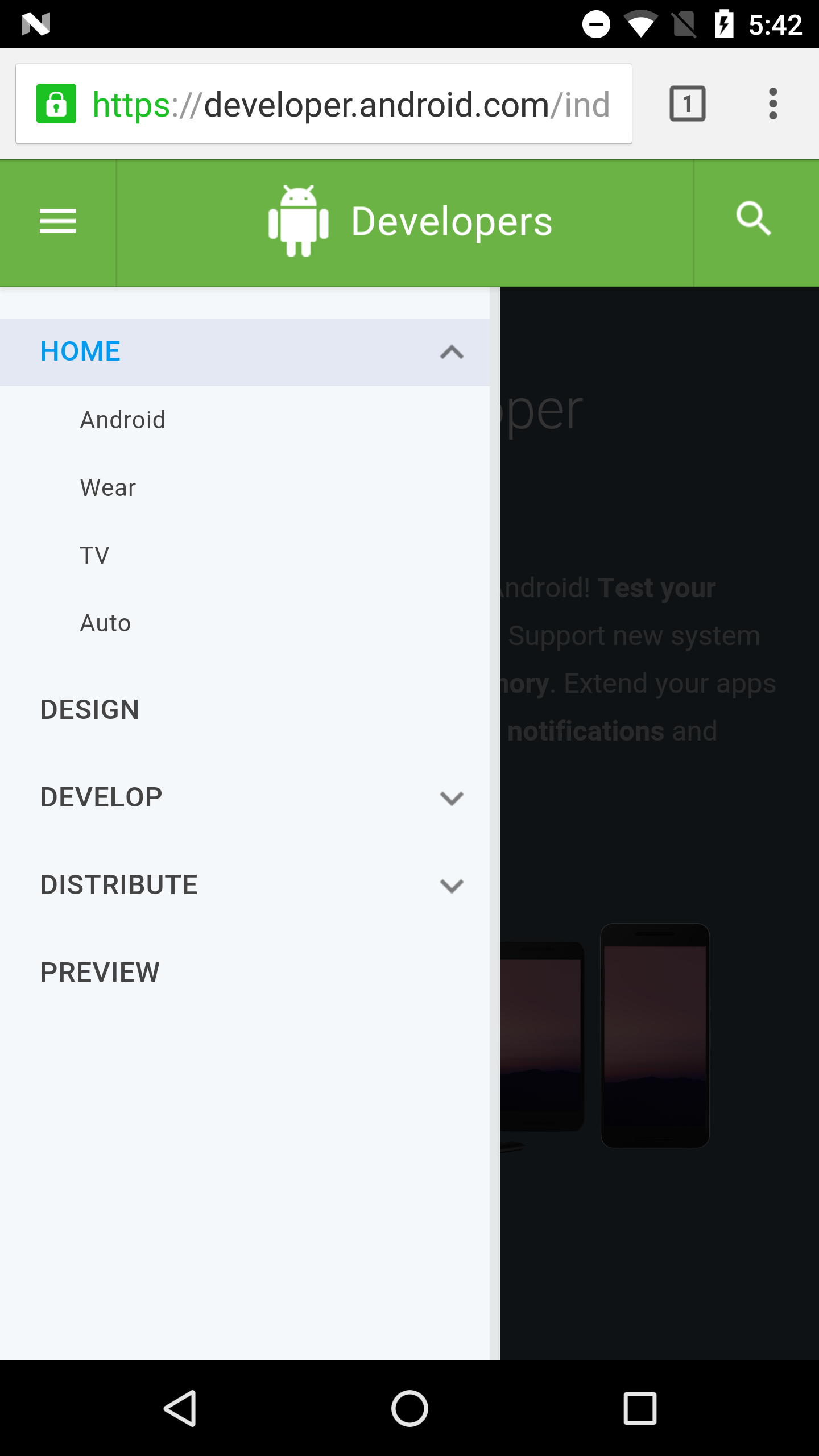Tap the Android robot Developers logo
819x1456 pixels.
[410, 221]
